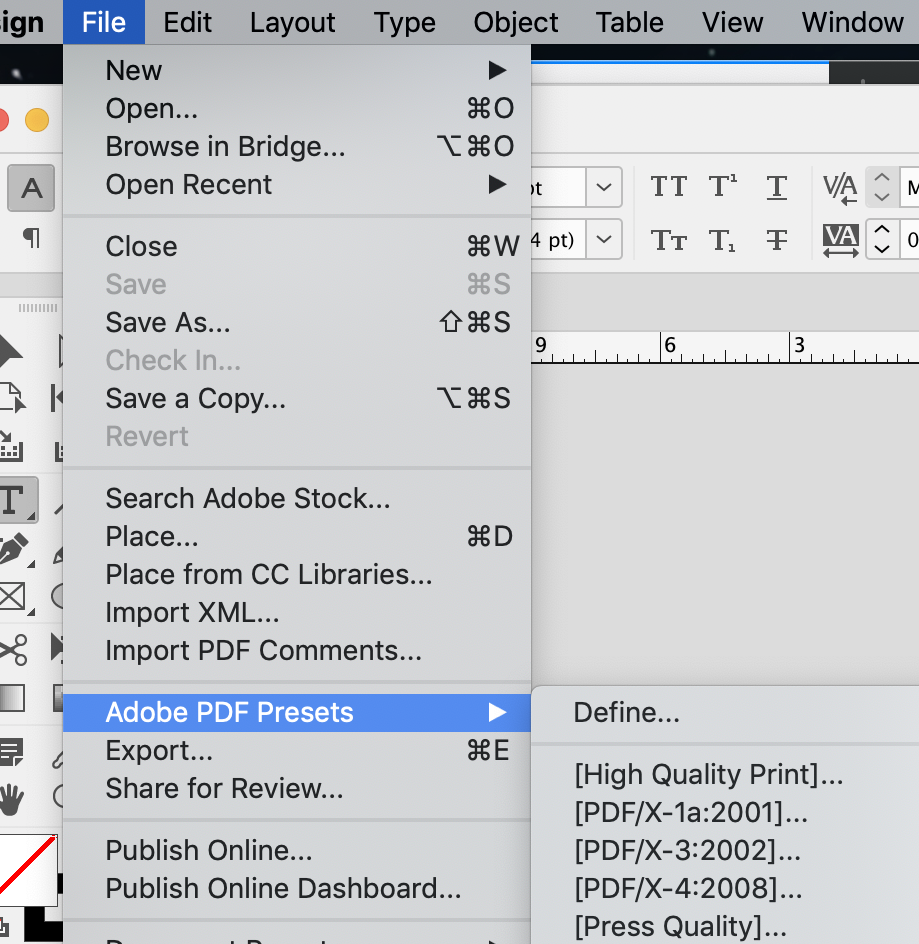
Task: Toggle All Caps formatting
Action: (669, 186)
